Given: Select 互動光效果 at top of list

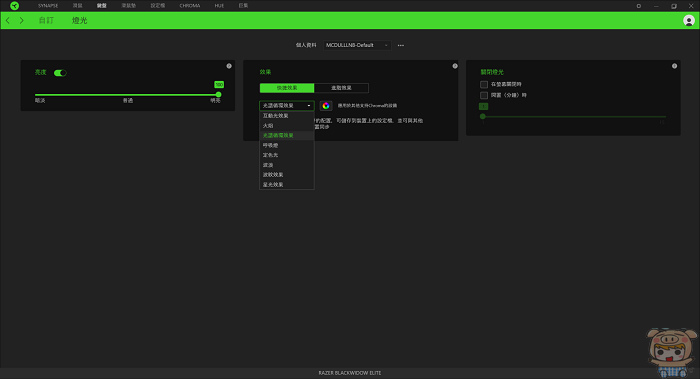Looking at the screenshot, I should pyautogui.click(x=287, y=116).
